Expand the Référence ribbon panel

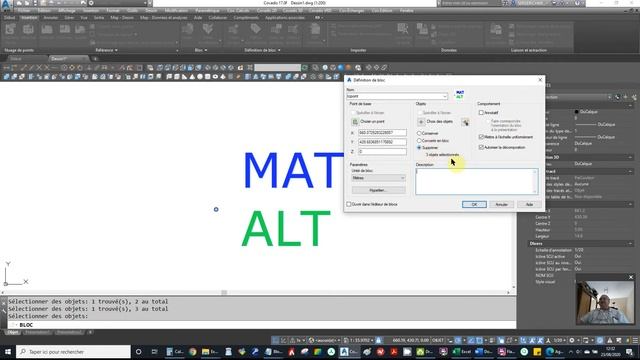click(107, 50)
